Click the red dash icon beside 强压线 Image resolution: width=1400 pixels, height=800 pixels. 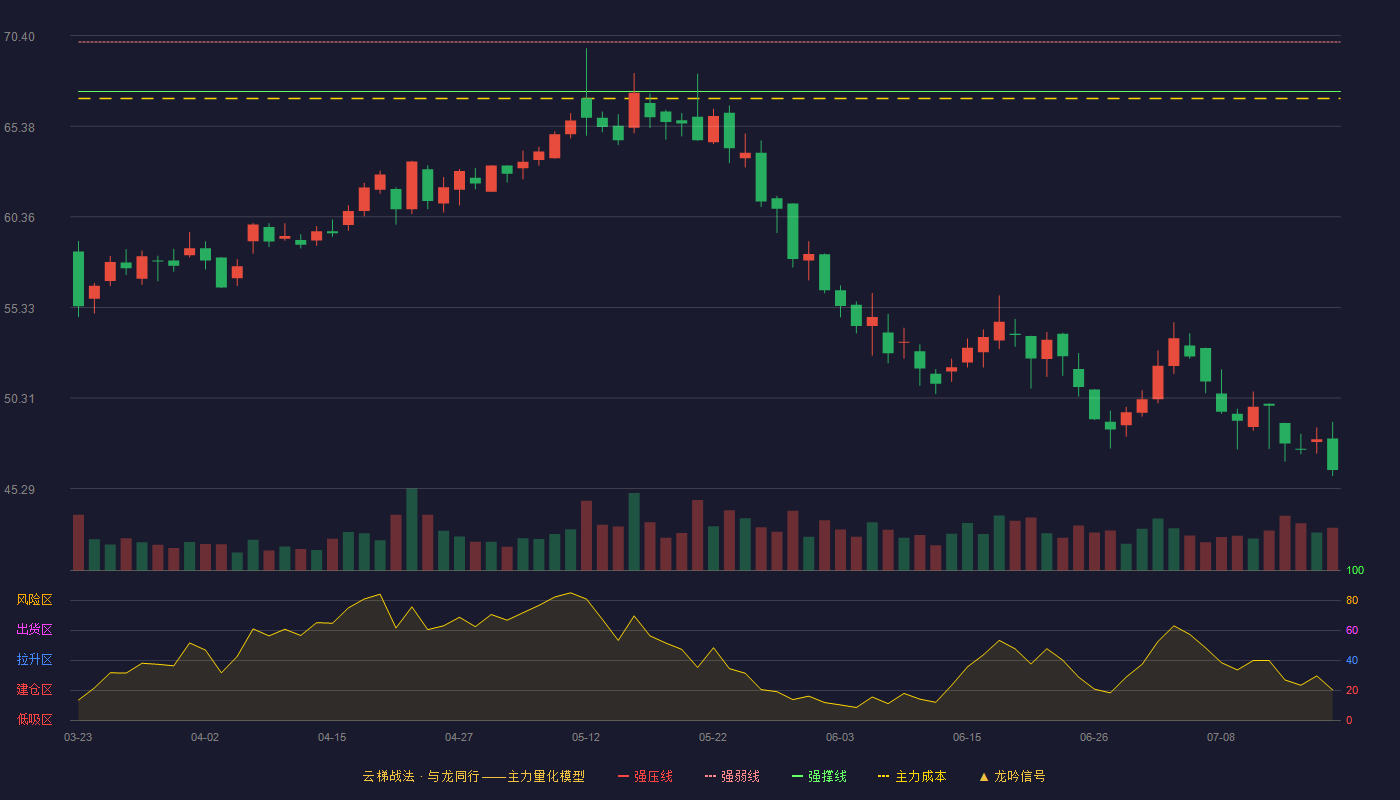624,777
